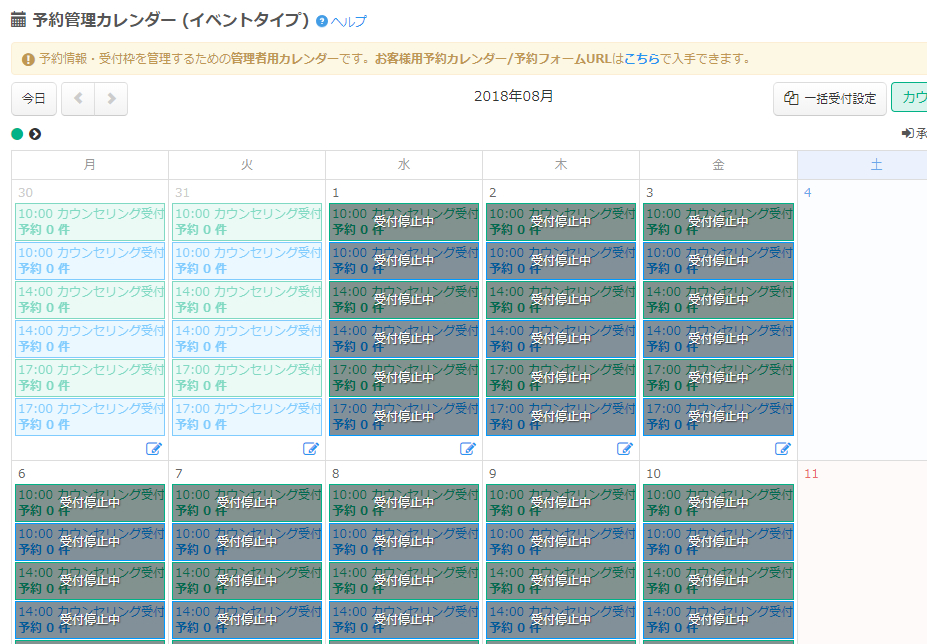Click edit icon for August 2 cell
The height and width of the screenshot is (644, 927).
625,449
